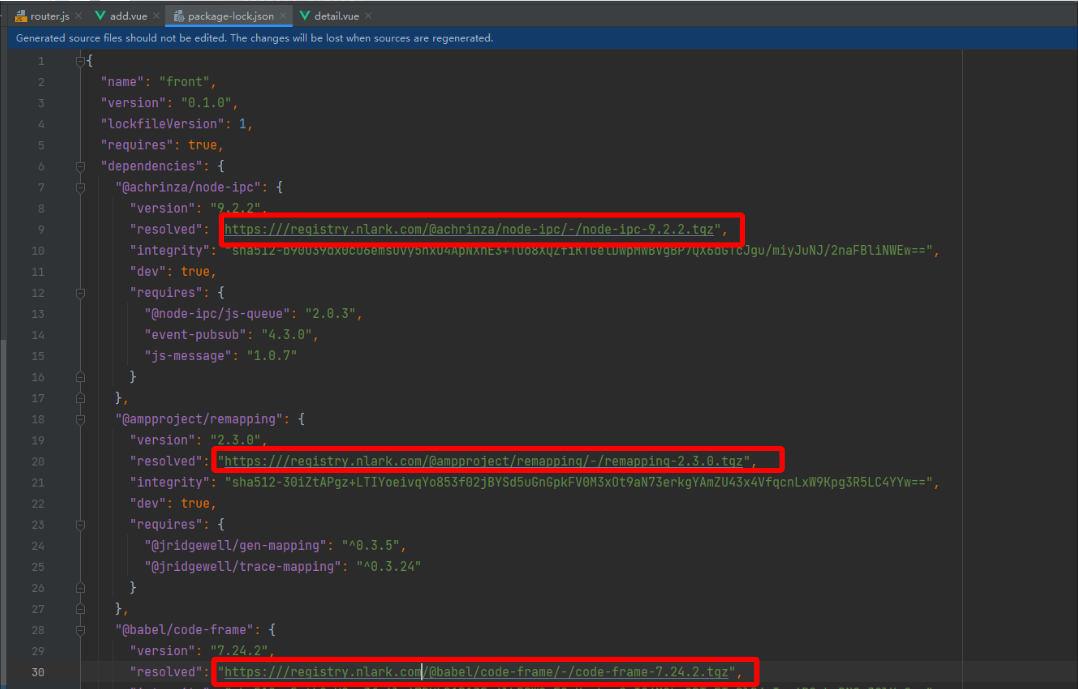Open the node-ipc-9.2.2.tgz registry link
This screenshot has width=1078, height=689.
tap(469, 230)
